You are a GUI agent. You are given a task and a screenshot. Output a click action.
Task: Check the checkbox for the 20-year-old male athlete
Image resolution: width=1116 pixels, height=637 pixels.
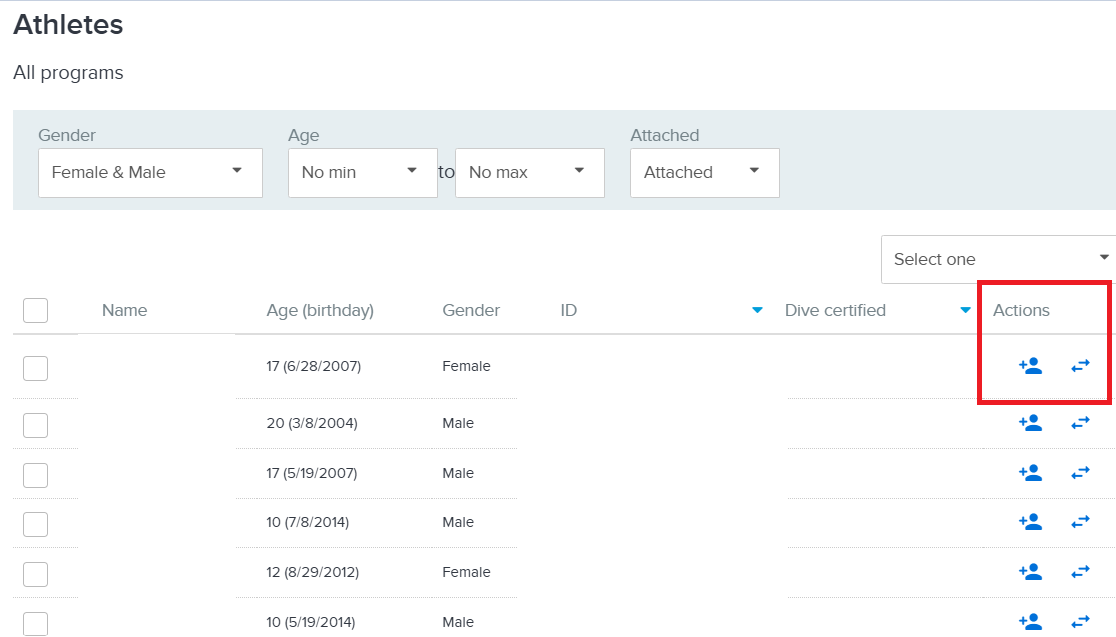click(x=34, y=424)
